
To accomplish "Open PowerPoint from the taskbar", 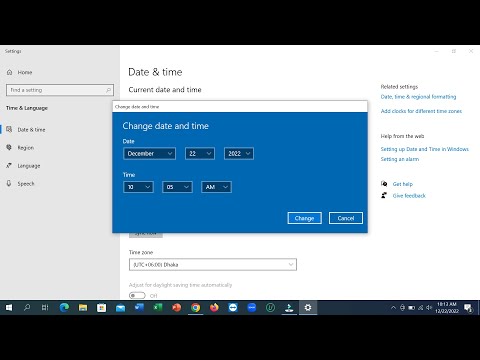I will point(177,308).
